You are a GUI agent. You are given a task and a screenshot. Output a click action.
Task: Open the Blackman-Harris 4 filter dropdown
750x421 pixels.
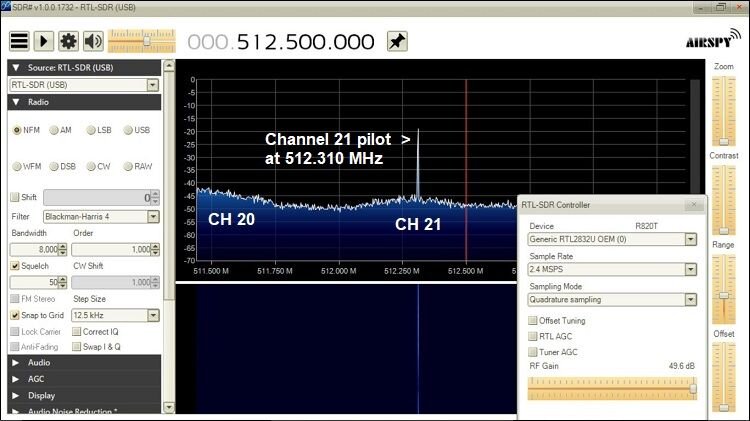pos(153,217)
